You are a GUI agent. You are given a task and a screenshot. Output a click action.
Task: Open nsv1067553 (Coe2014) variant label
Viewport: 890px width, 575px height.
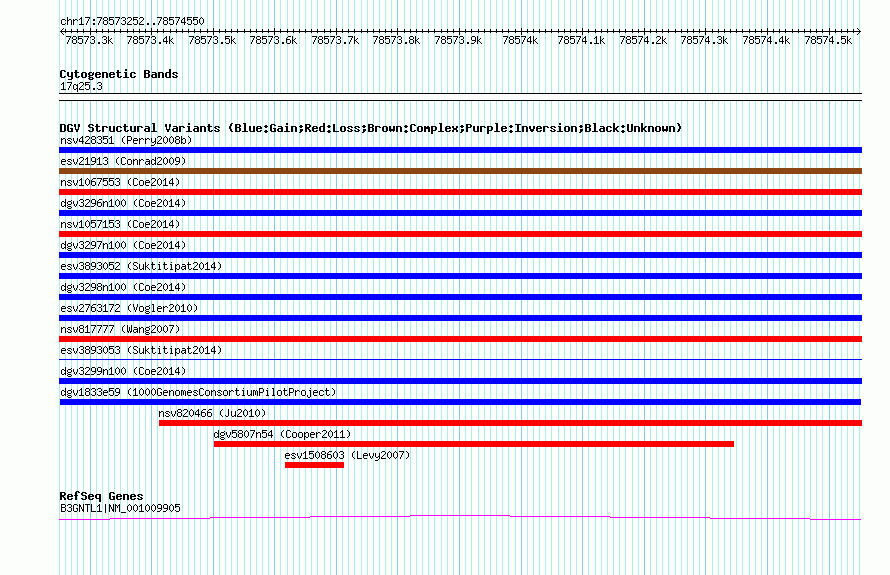click(120, 182)
